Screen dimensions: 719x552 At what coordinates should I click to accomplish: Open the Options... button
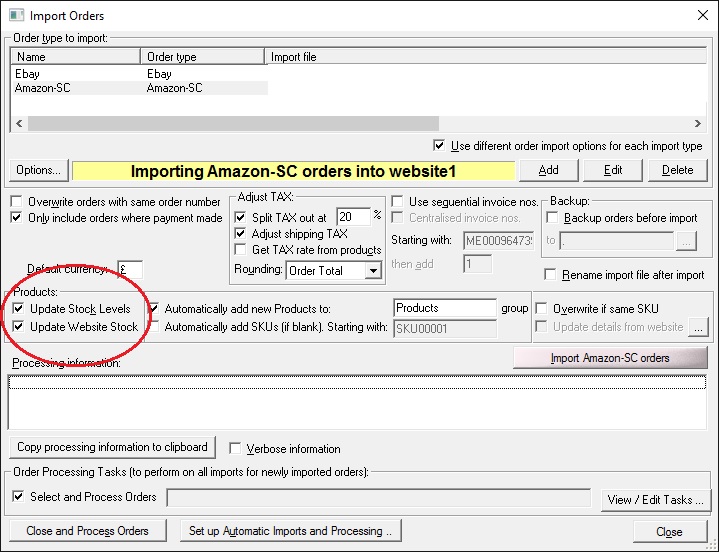[39, 170]
